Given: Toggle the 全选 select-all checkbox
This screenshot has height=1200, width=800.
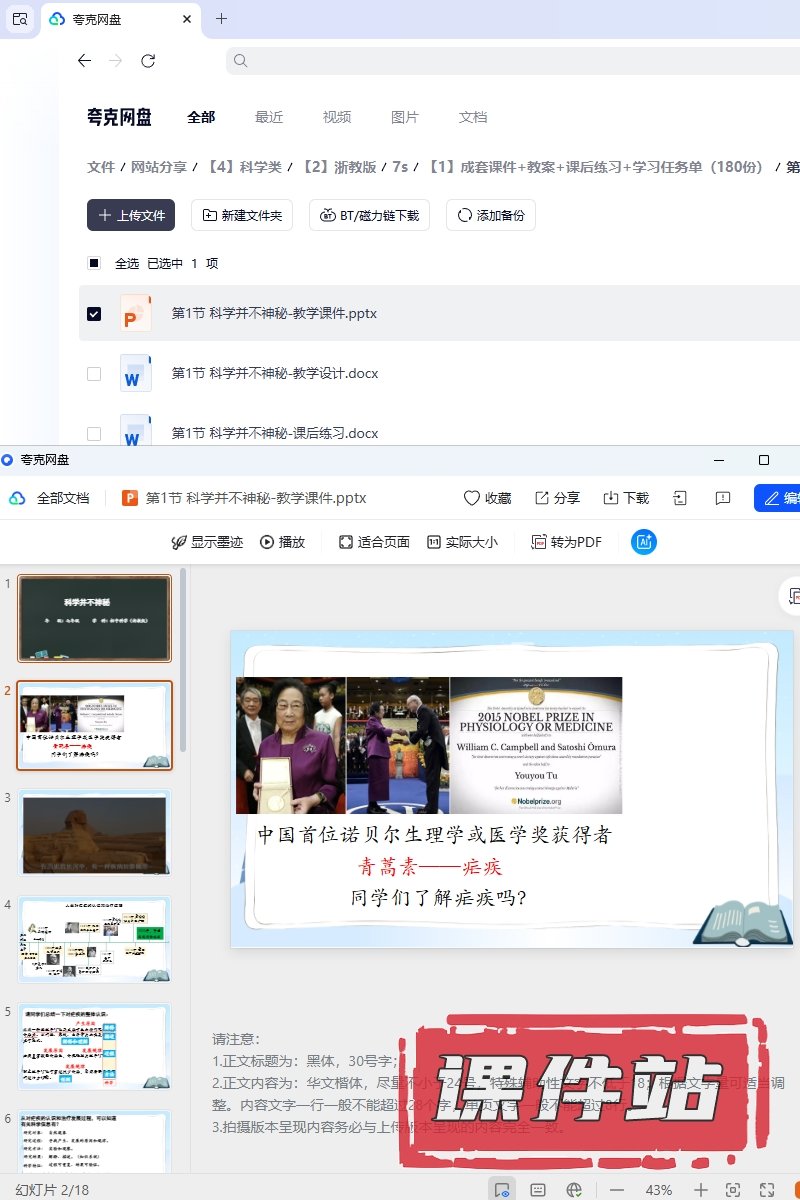Looking at the screenshot, I should (94, 263).
